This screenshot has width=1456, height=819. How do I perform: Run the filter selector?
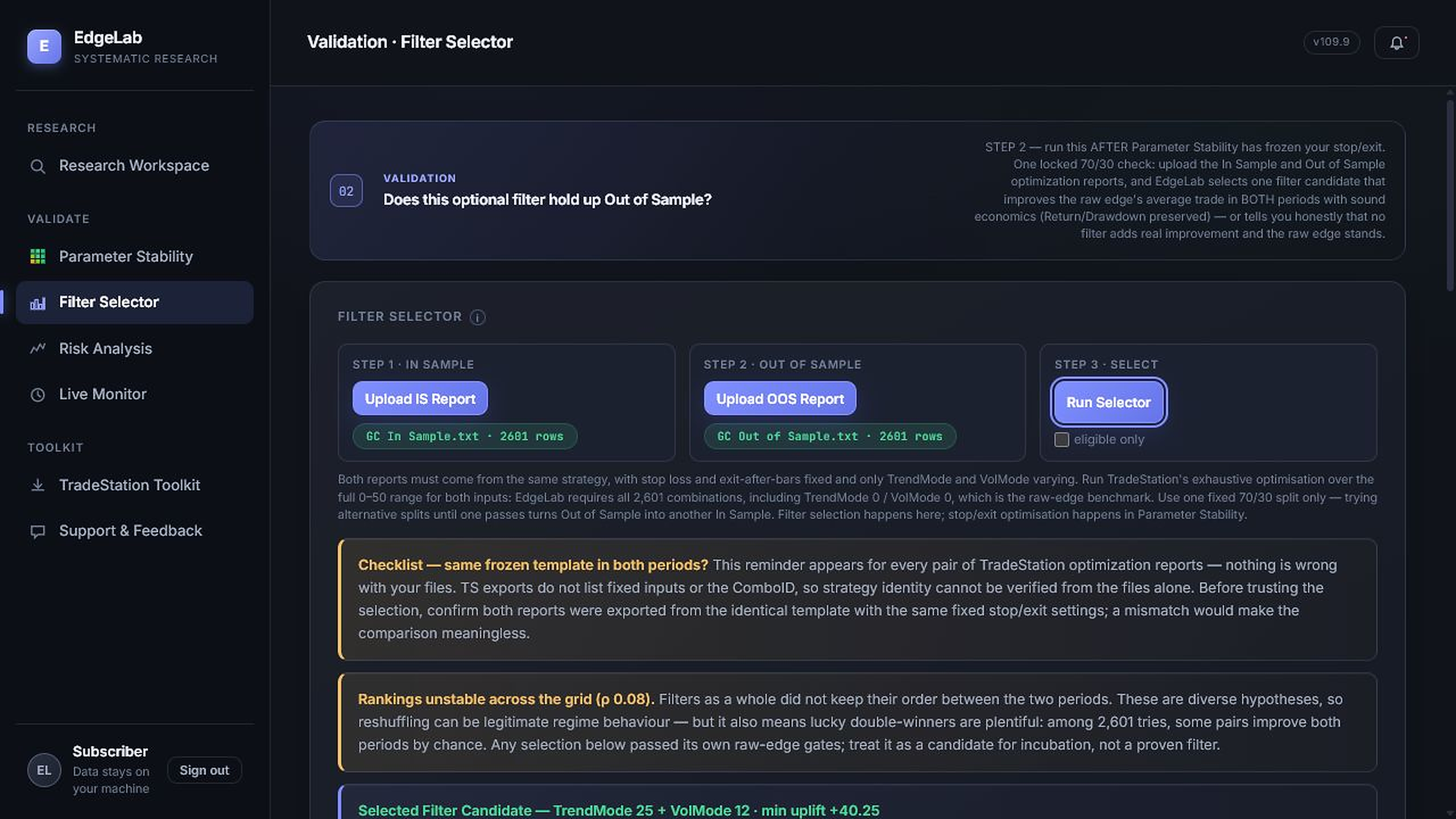point(1108,403)
